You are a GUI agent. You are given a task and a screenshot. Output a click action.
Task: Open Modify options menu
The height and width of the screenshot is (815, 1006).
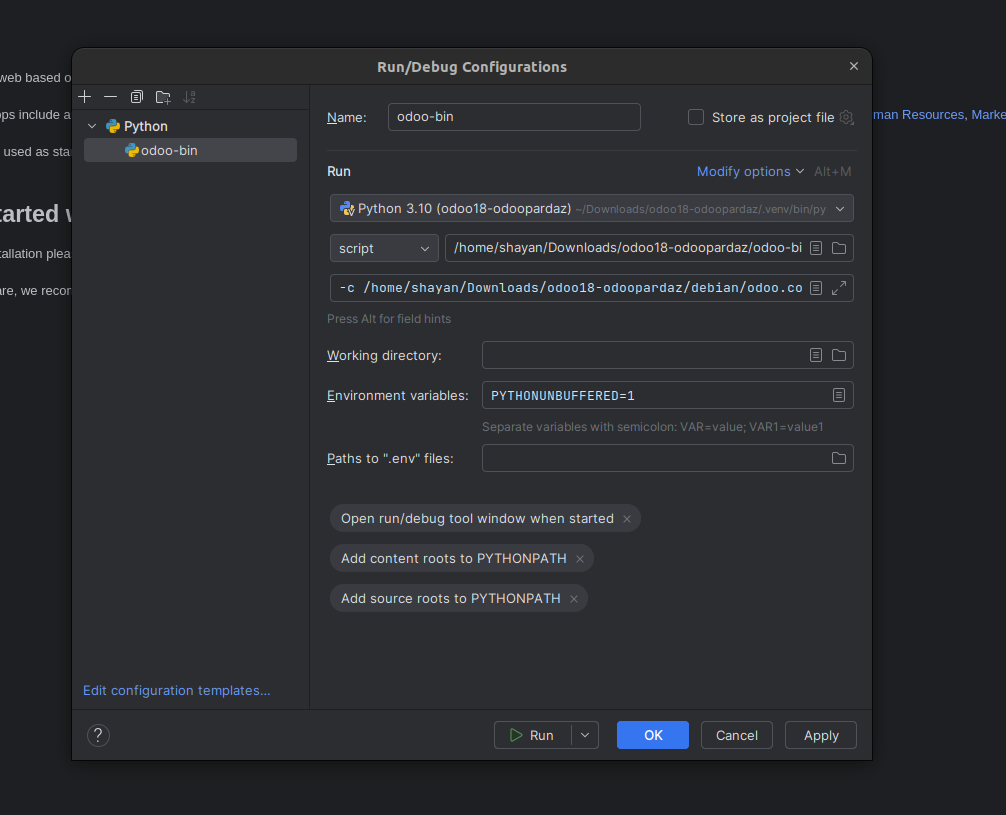click(750, 171)
